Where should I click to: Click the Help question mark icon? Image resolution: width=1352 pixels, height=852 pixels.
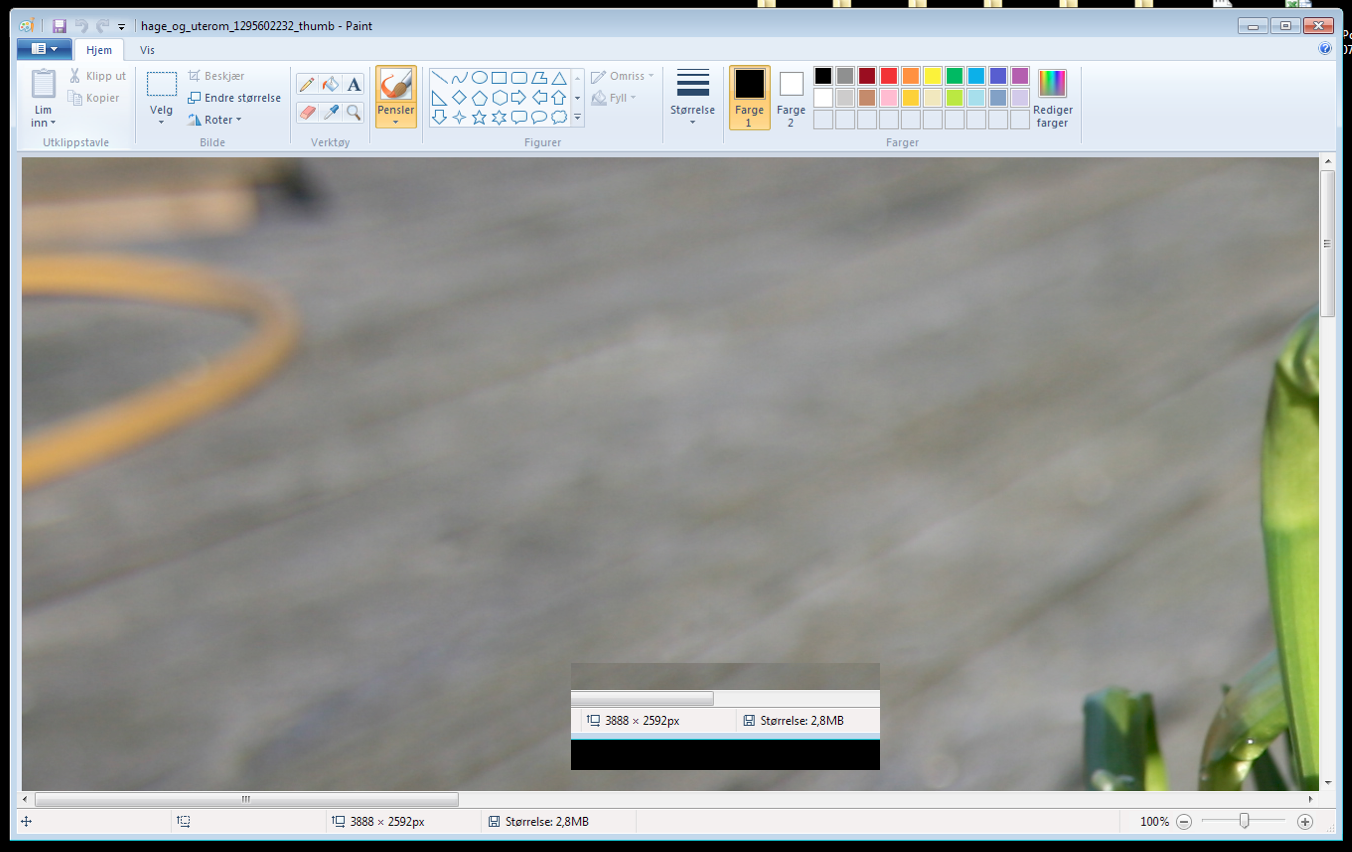1325,49
